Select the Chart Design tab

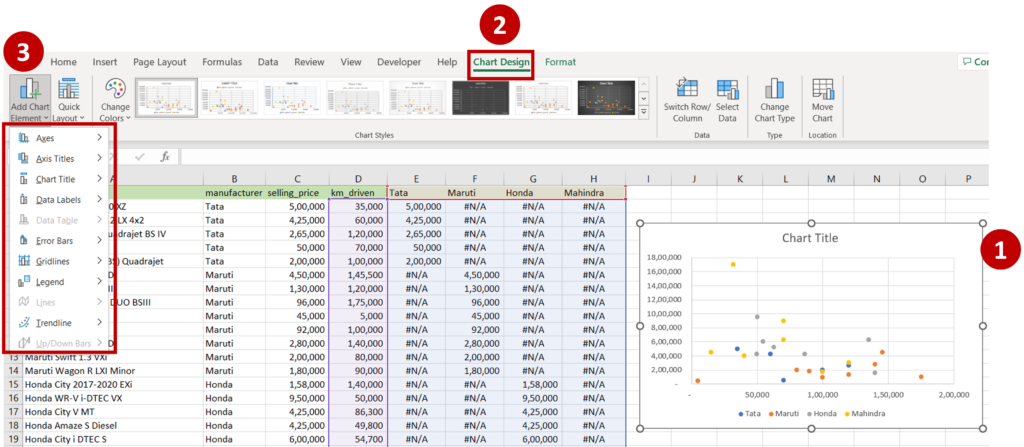[501, 63]
